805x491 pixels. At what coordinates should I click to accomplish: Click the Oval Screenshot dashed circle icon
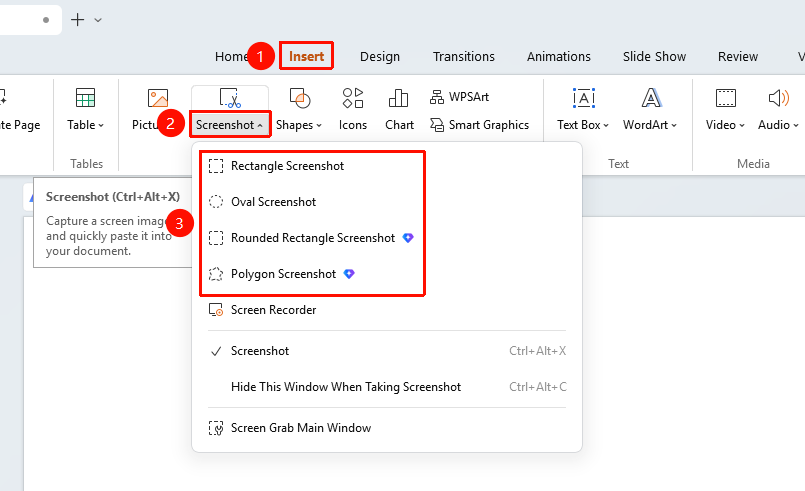tap(216, 202)
